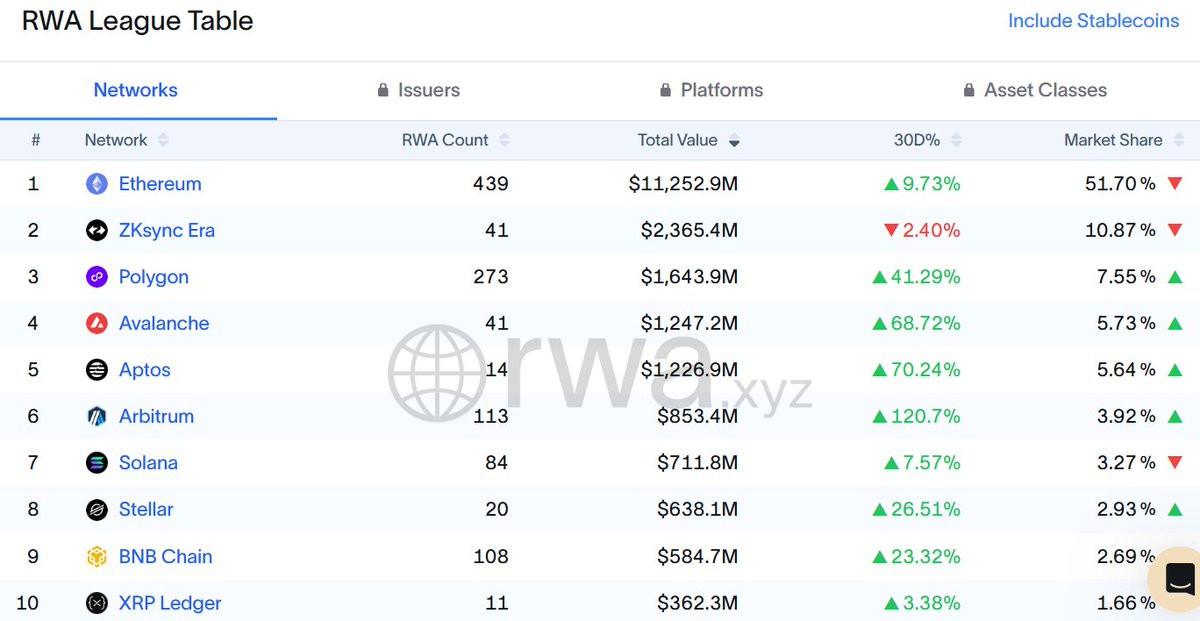This screenshot has width=1200, height=621.
Task: Click Ethereum's total value $11,252.9M
Action: click(x=683, y=184)
